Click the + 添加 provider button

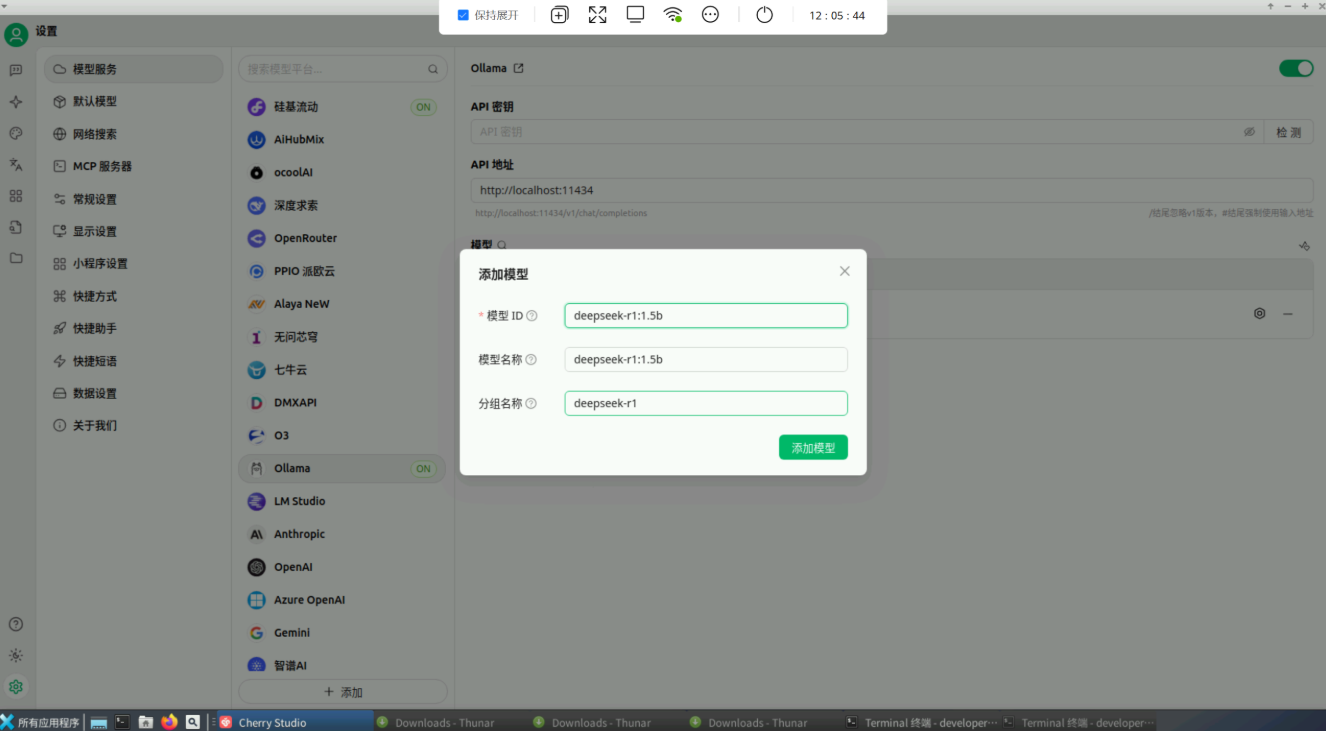click(x=343, y=692)
